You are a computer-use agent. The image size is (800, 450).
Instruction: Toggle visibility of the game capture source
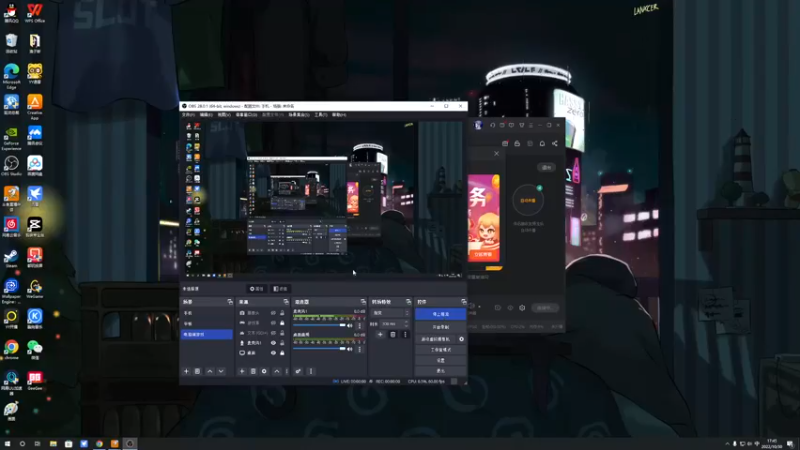[x=273, y=322]
